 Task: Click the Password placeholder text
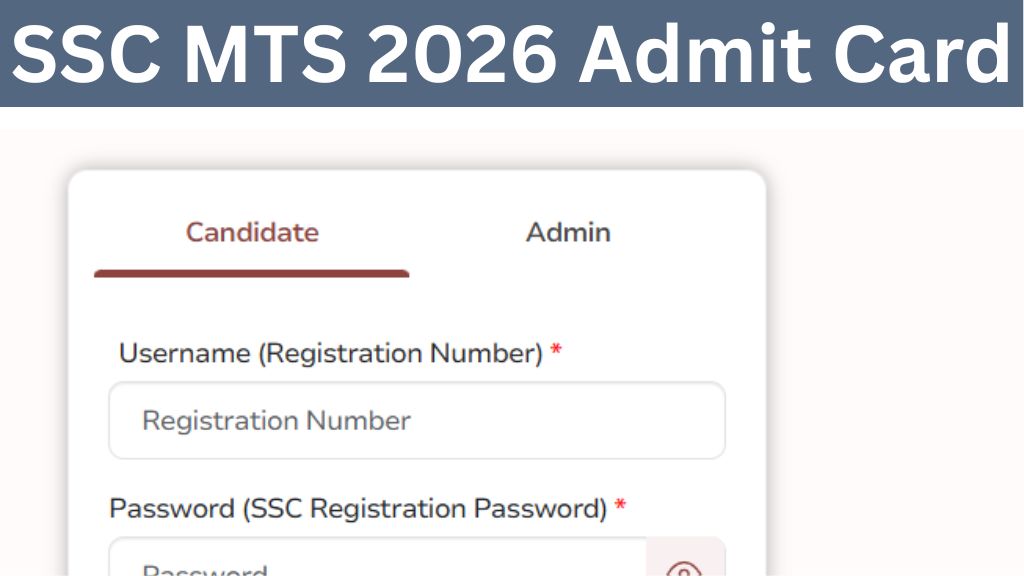coord(205,568)
